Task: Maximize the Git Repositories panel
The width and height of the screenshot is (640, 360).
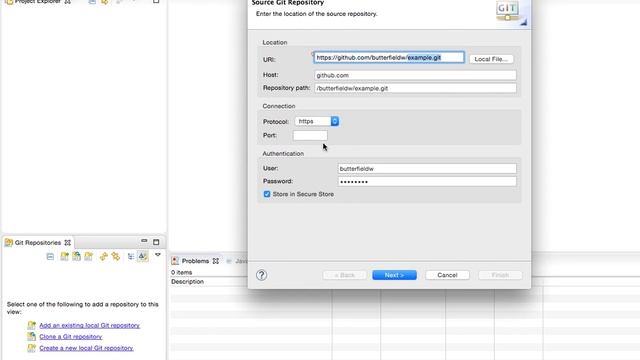Action: click(156, 242)
